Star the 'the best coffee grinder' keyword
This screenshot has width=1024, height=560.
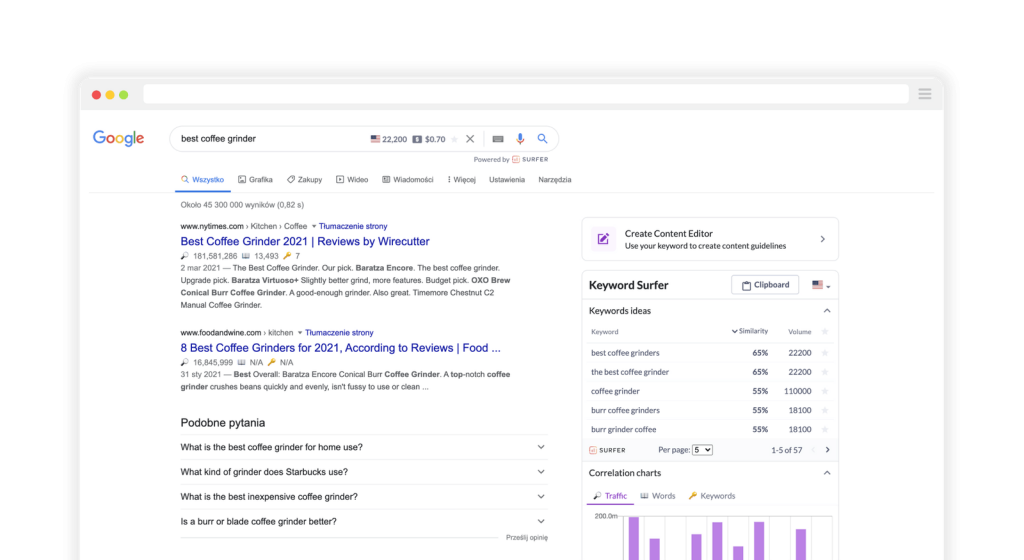tap(825, 372)
